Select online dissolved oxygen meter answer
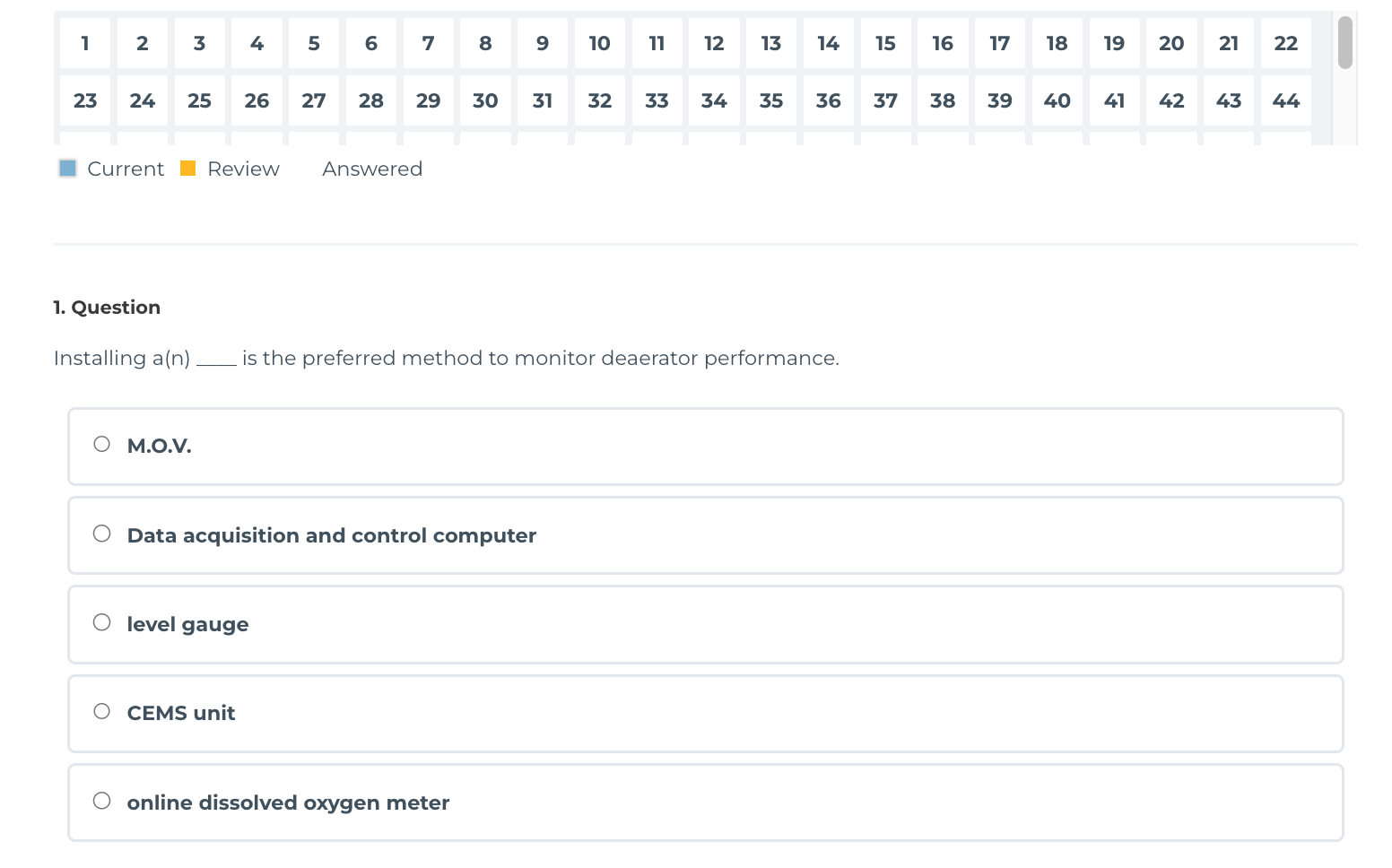 point(102,801)
